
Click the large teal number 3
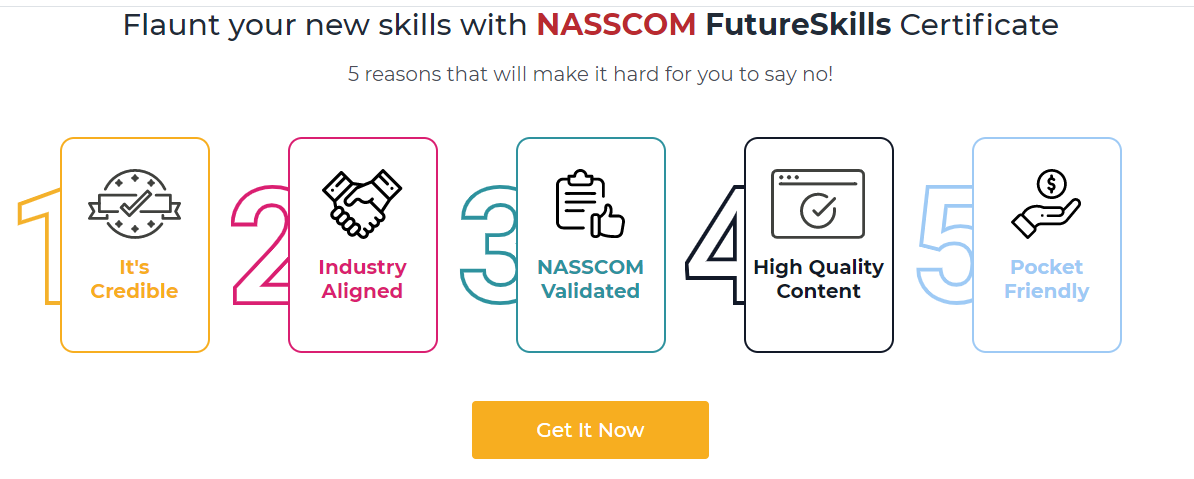487,250
